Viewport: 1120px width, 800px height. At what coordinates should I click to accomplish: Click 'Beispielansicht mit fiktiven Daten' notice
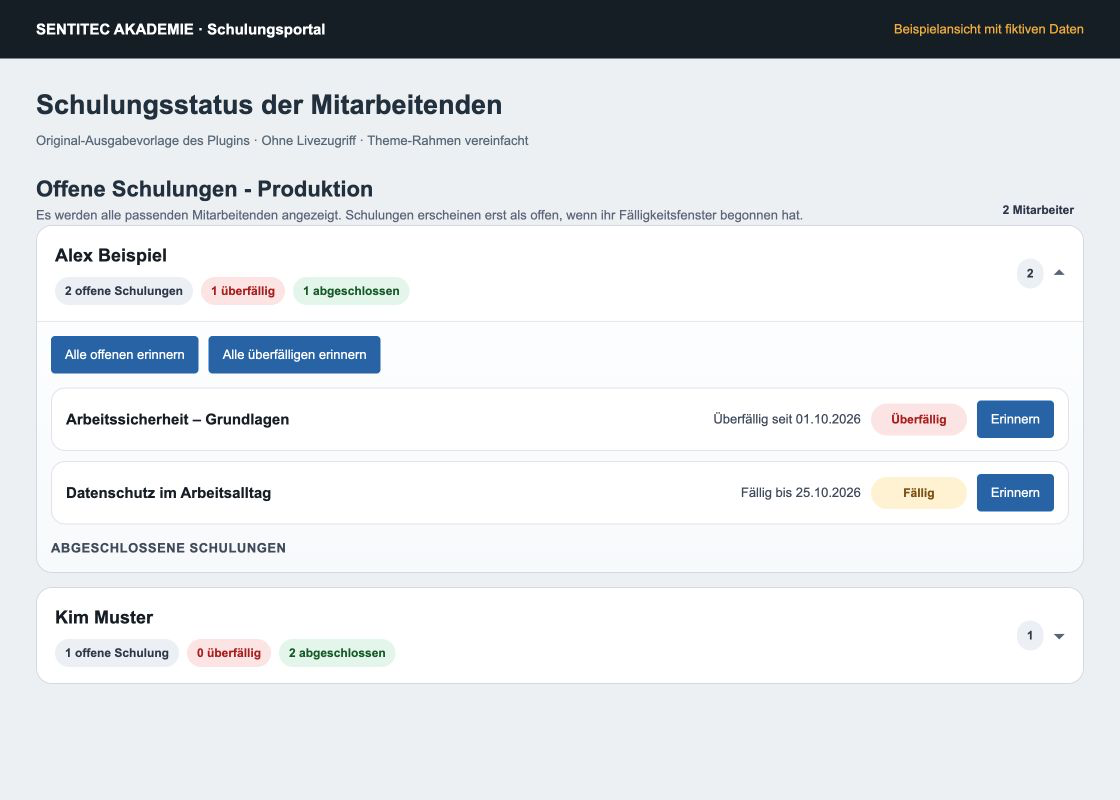(x=989, y=29)
